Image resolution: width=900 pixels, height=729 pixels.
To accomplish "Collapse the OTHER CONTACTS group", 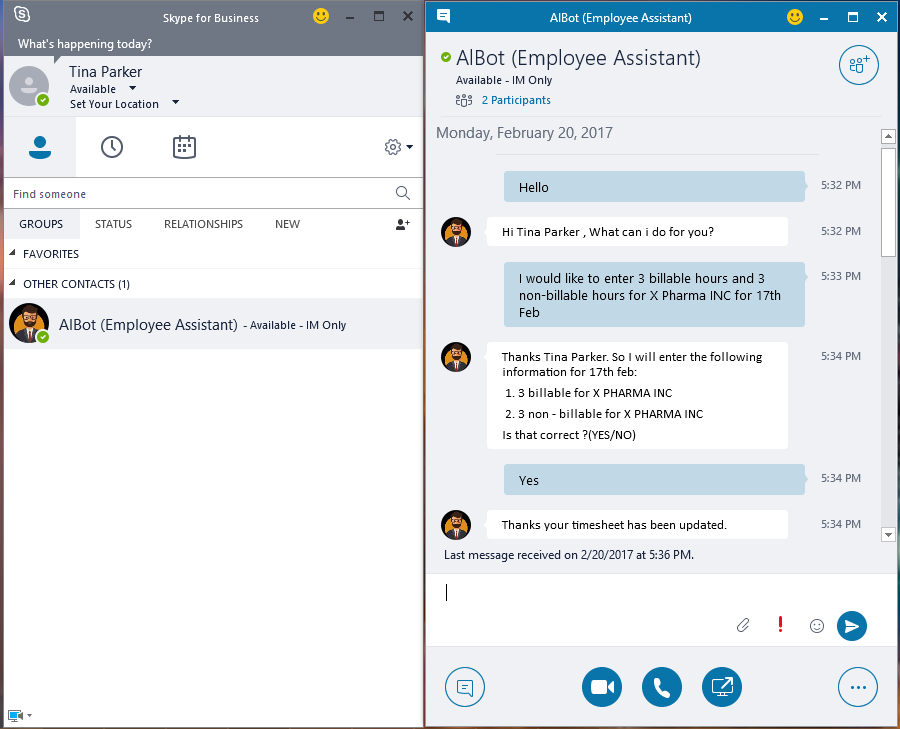I will click(x=13, y=282).
